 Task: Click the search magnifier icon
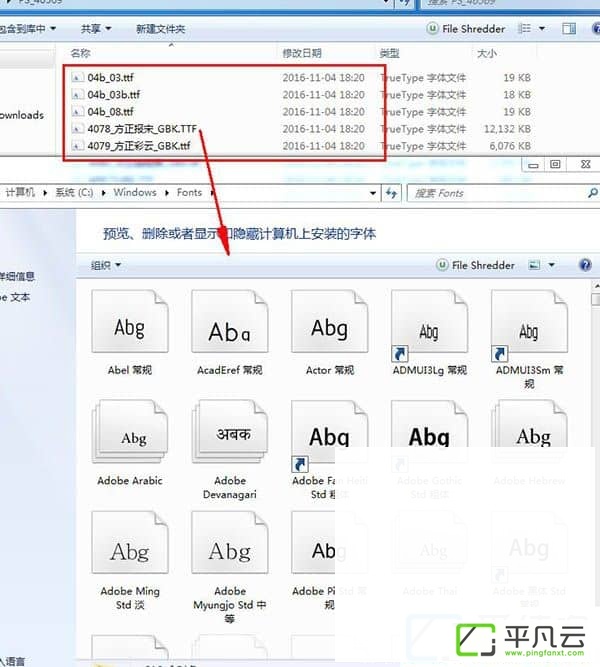click(592, 193)
